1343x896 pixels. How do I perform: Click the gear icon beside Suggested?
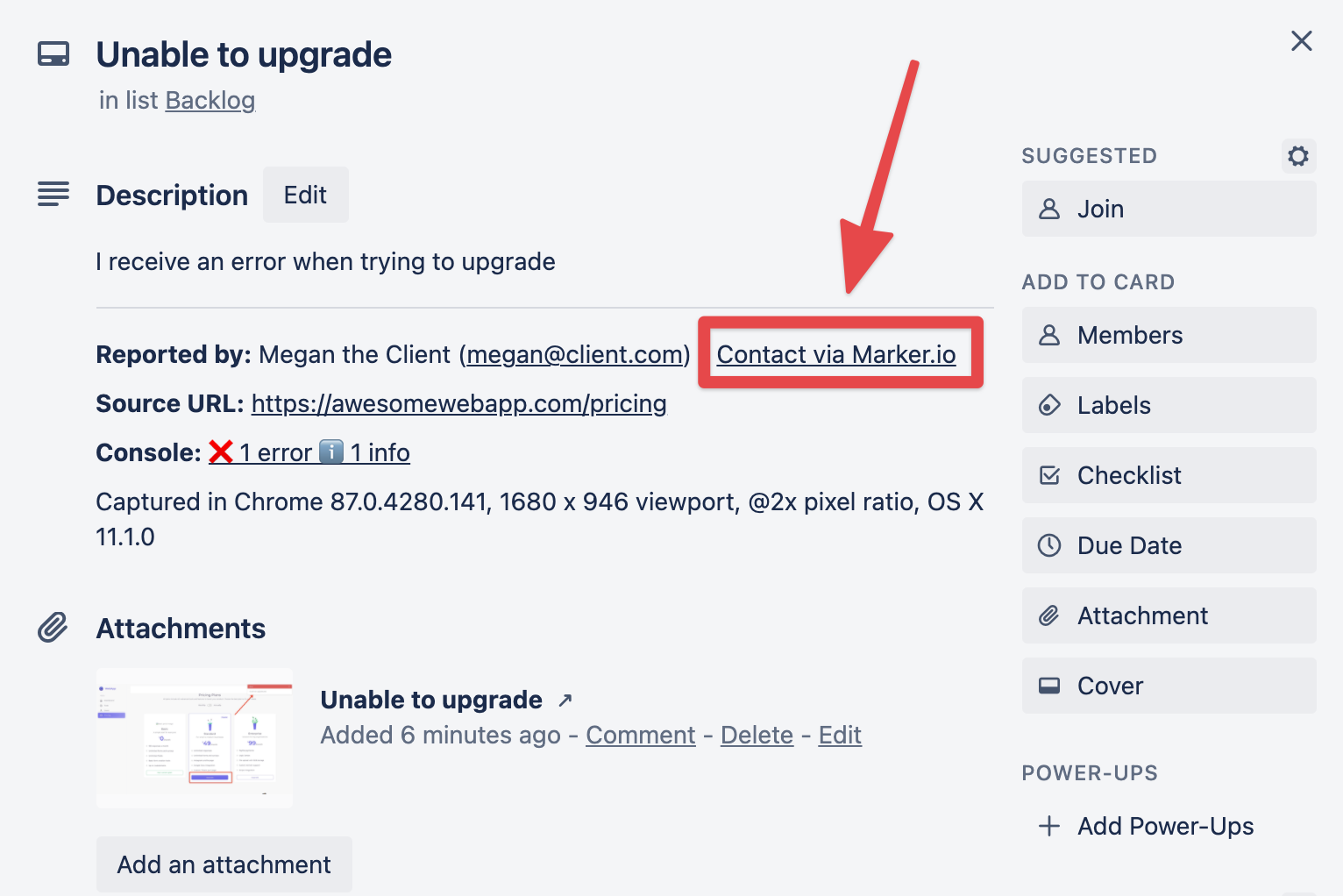1298,156
